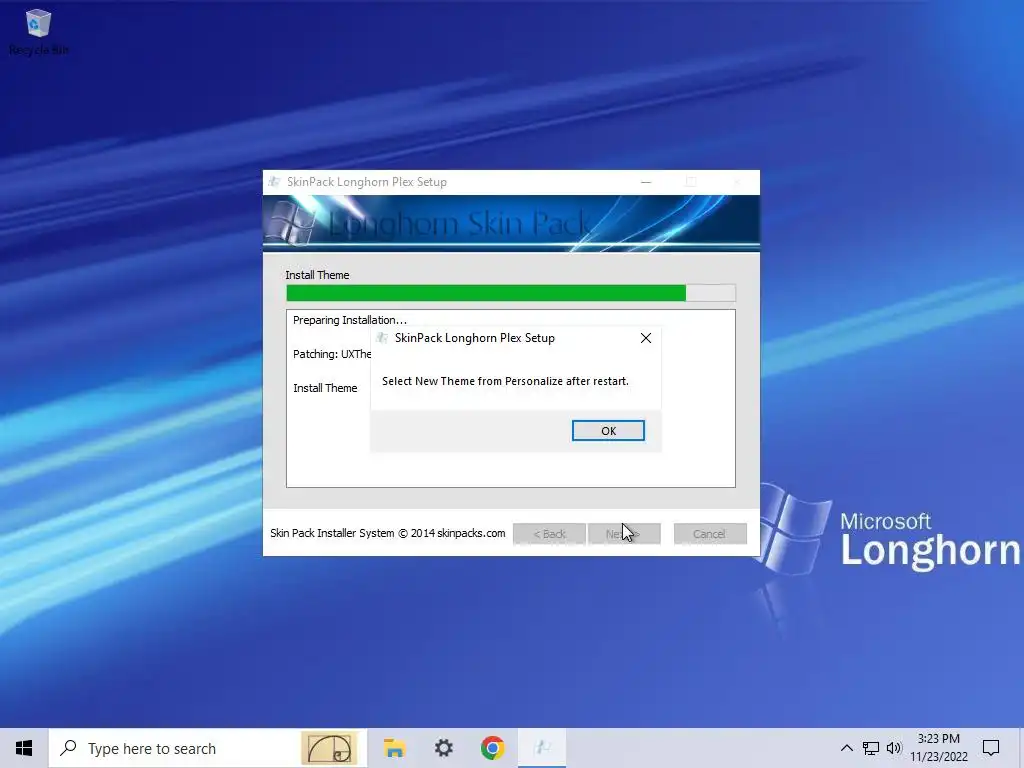Click the message dialog title icon
Image resolution: width=1024 pixels, height=768 pixels.
pyautogui.click(x=382, y=338)
